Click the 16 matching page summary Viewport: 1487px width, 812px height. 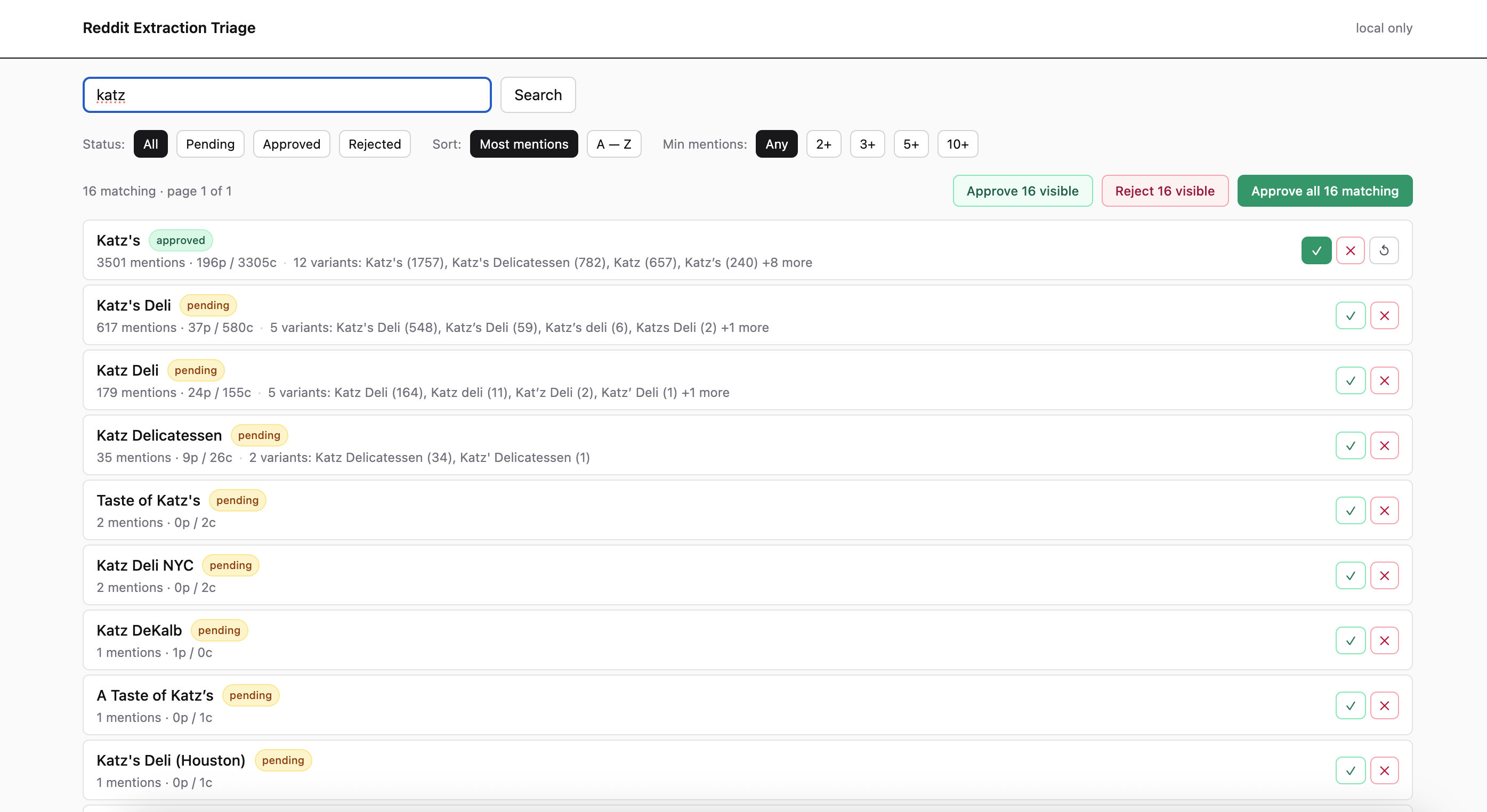click(x=157, y=191)
